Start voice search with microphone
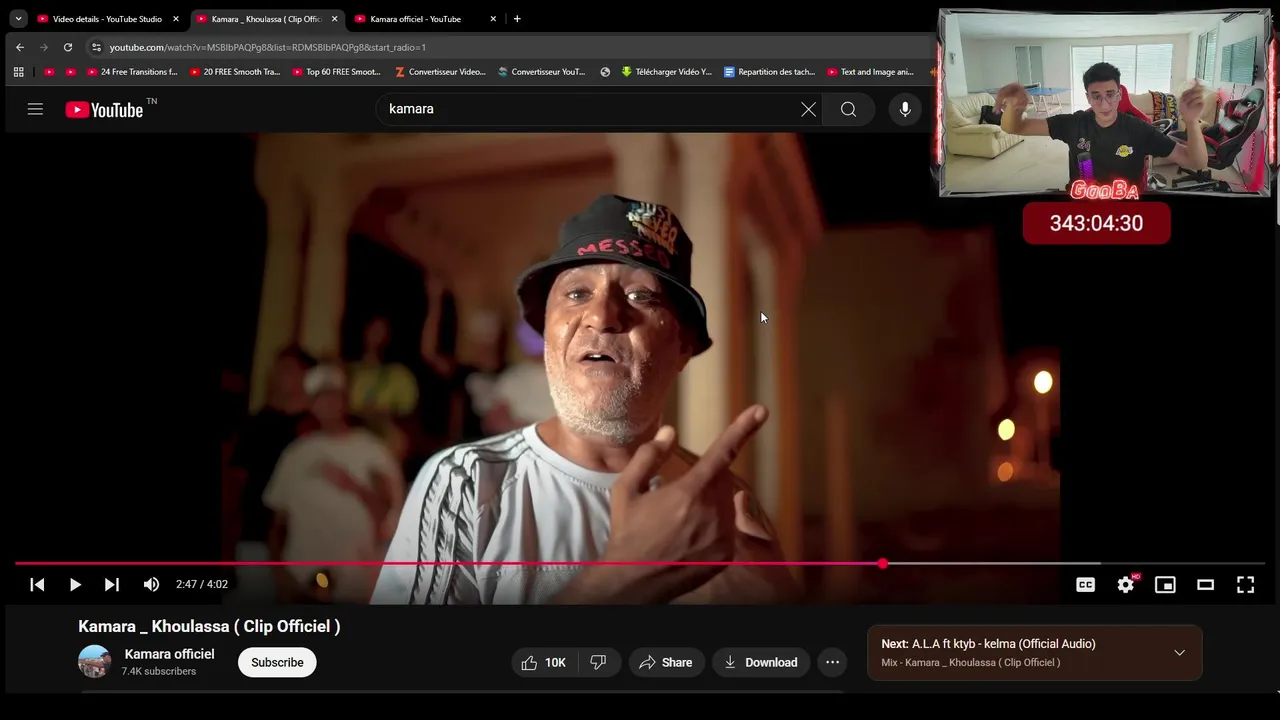This screenshot has height=720, width=1280. point(905,109)
